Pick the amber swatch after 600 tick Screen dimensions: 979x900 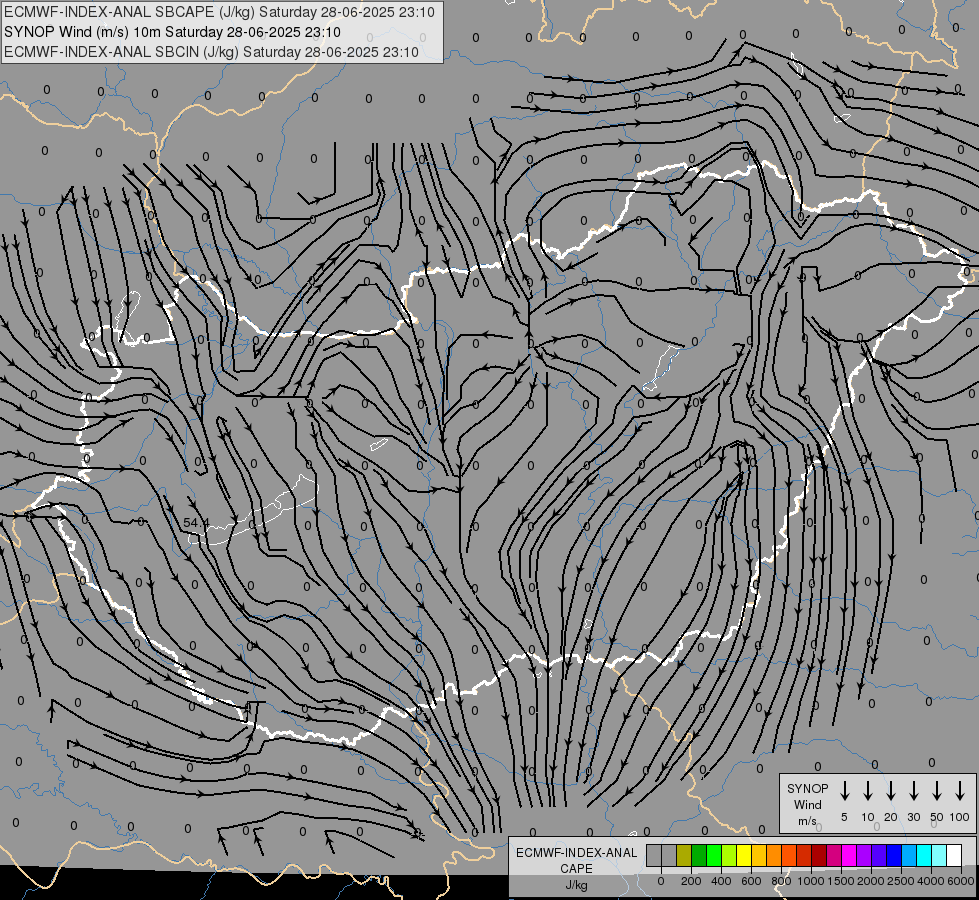tap(759, 855)
